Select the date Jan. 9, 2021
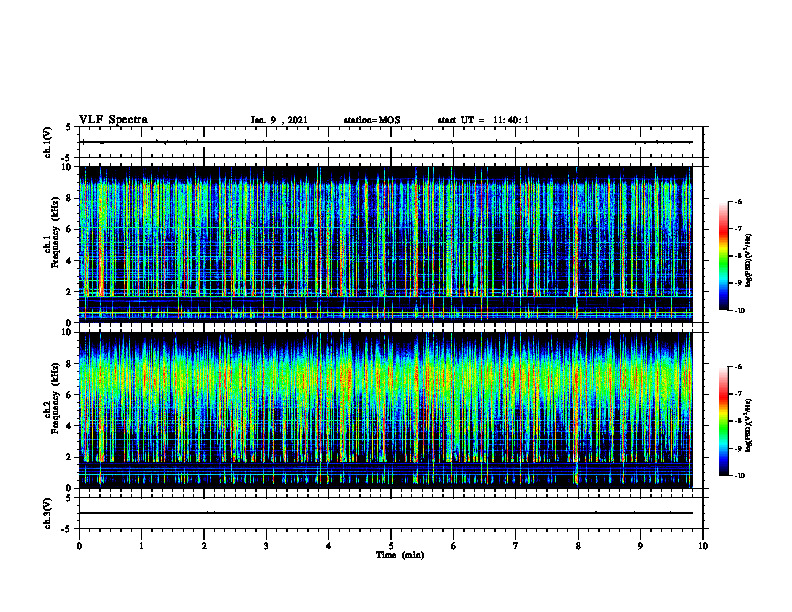Screen dimensions: 792x612 (279, 120)
